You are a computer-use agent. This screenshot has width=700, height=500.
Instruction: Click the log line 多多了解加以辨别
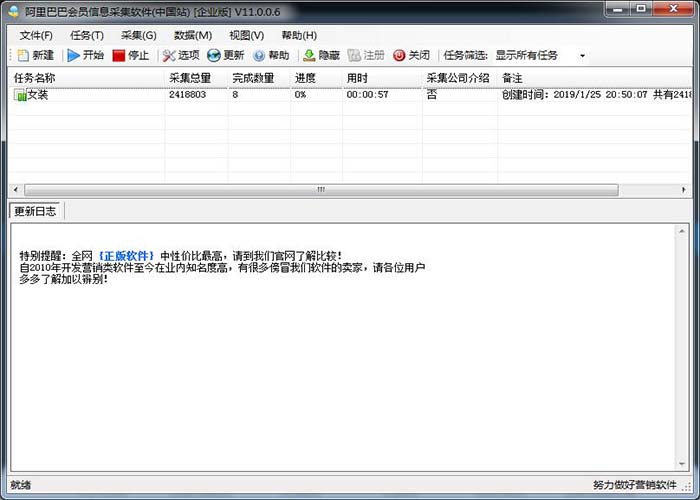(x=63, y=279)
